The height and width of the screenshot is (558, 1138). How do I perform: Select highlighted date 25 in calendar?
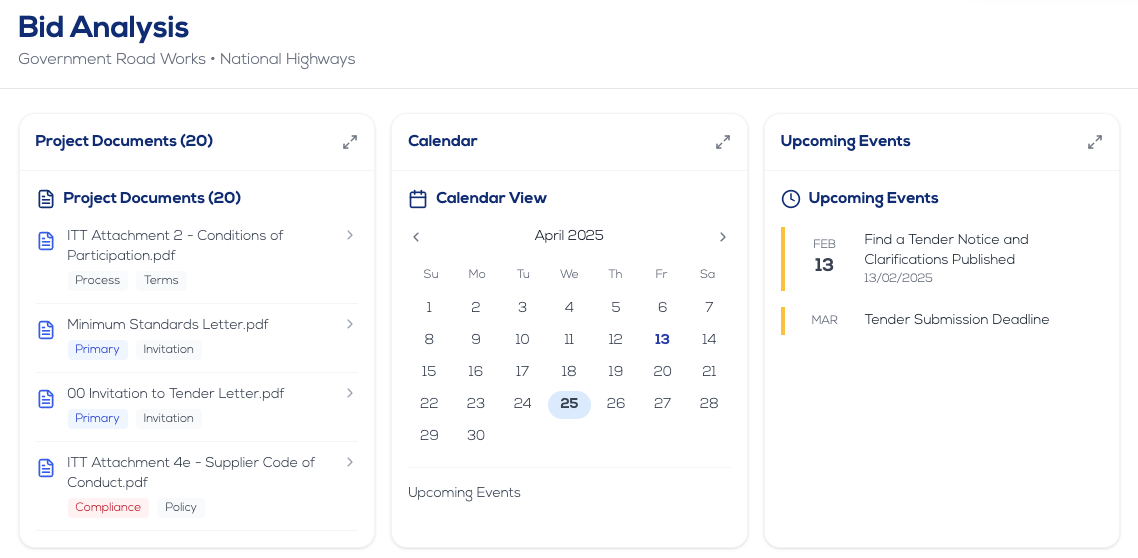[x=569, y=403]
